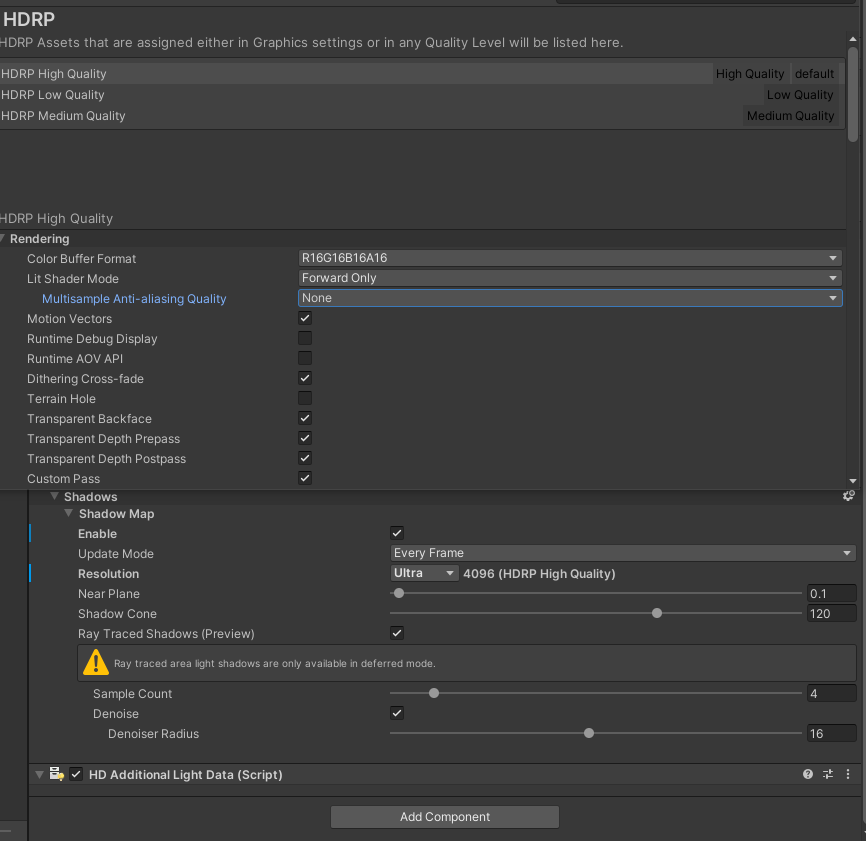Toggle the HD Additional Light Data component checkbox

(76, 774)
